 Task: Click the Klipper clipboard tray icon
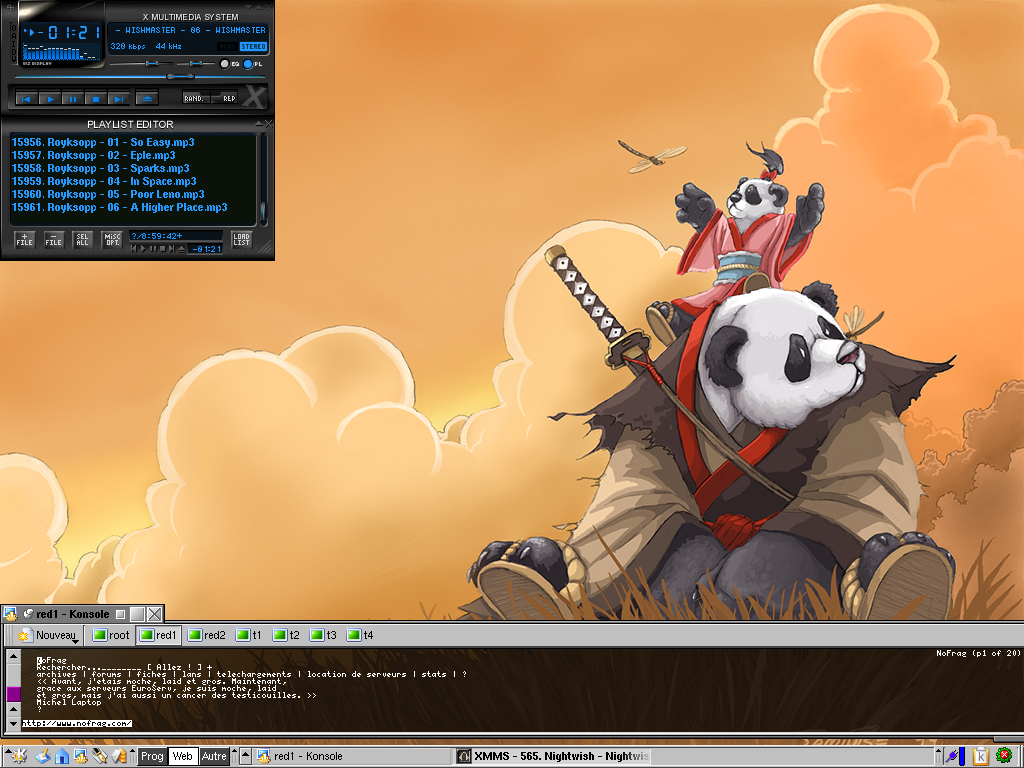[x=980, y=756]
